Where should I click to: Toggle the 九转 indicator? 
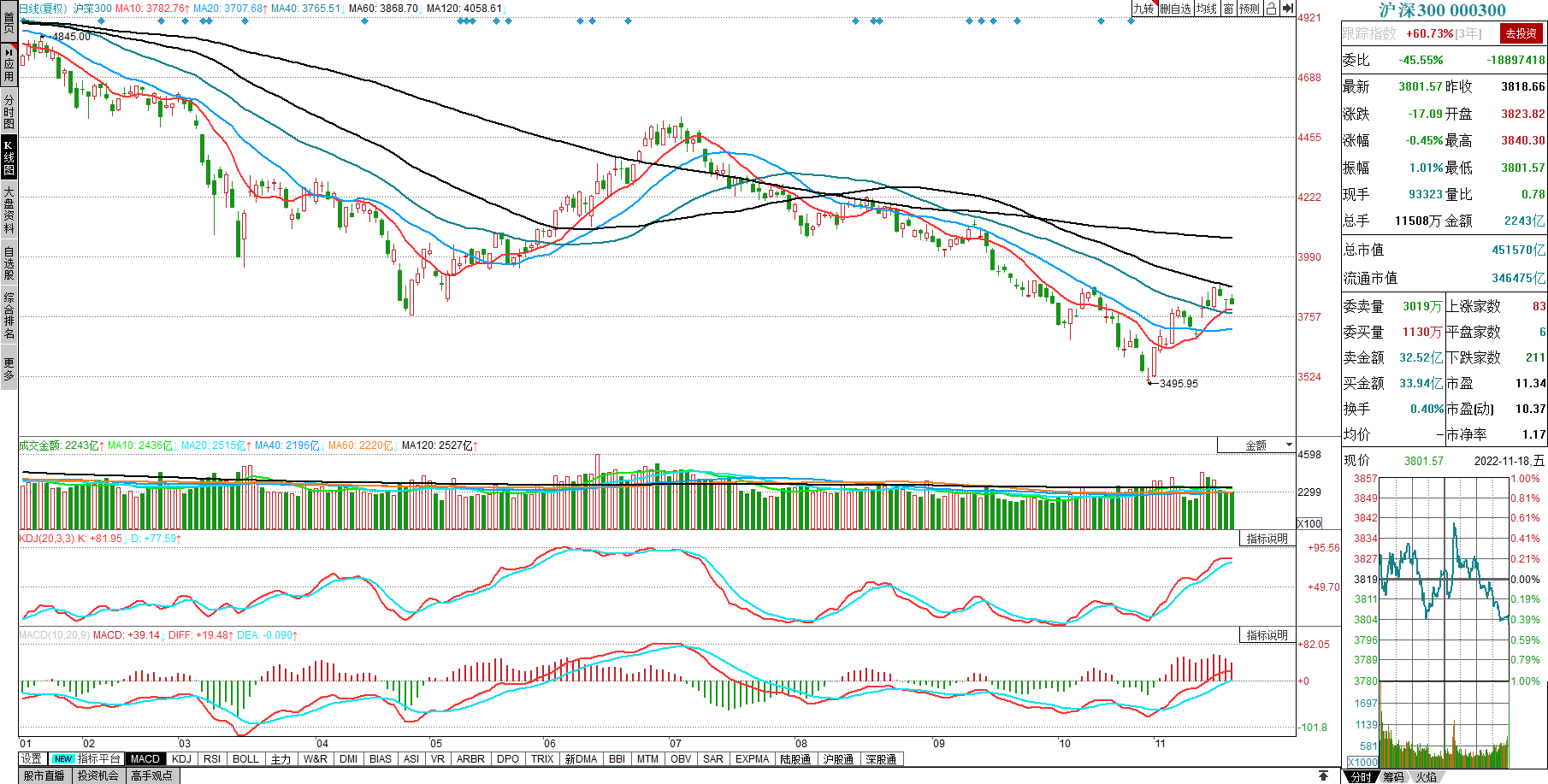1143,9
